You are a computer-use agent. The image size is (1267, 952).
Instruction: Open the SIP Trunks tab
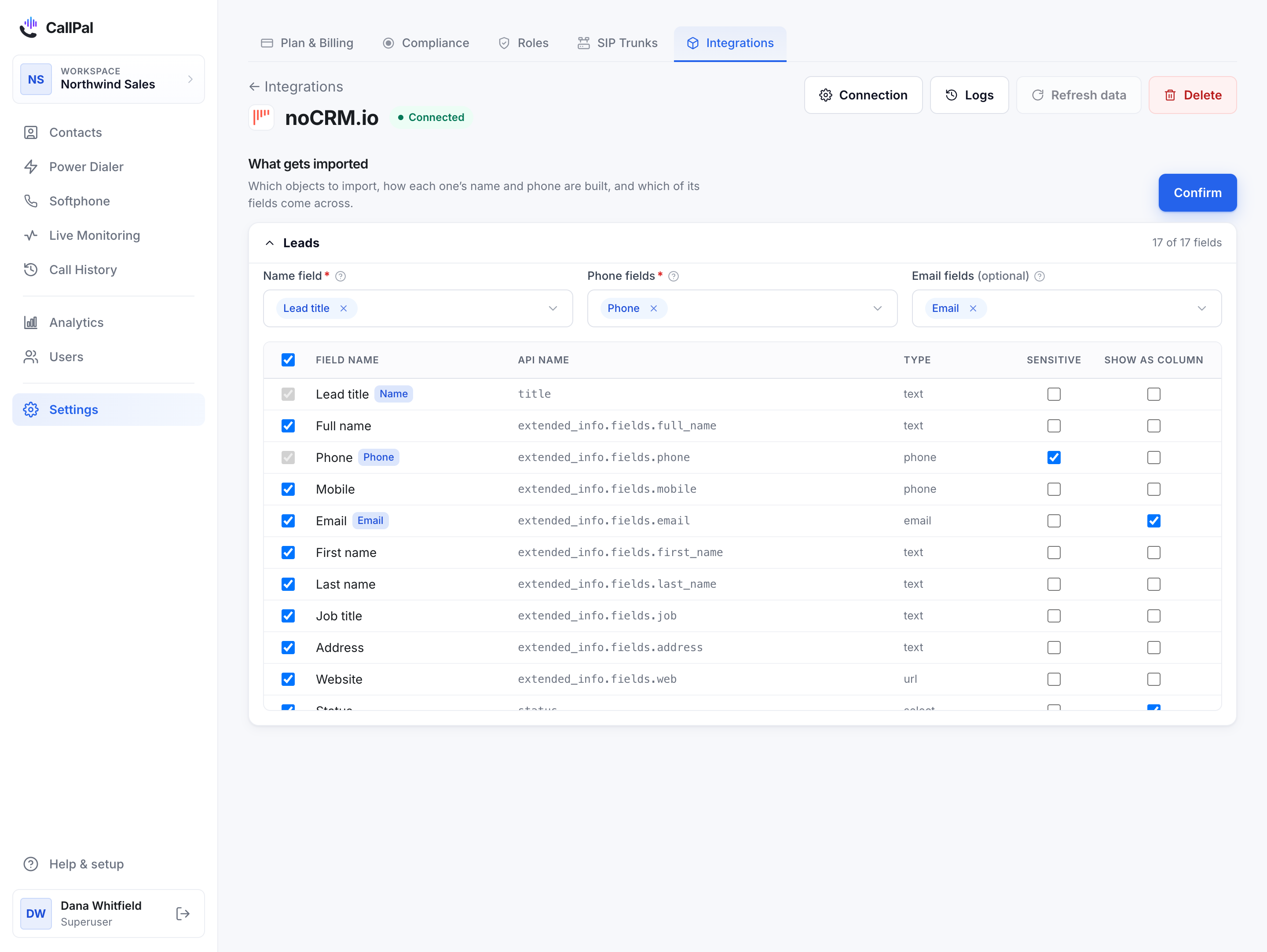618,43
